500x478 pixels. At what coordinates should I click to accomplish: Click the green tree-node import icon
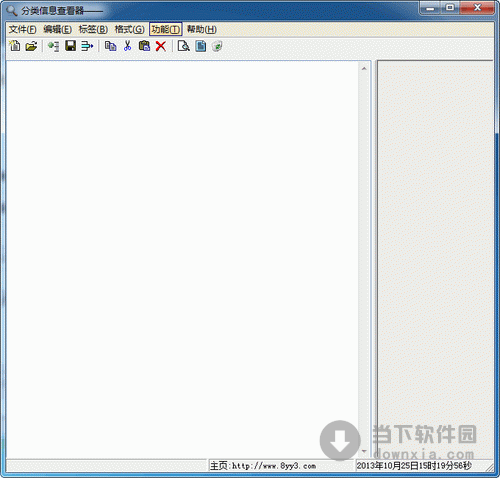click(53, 46)
